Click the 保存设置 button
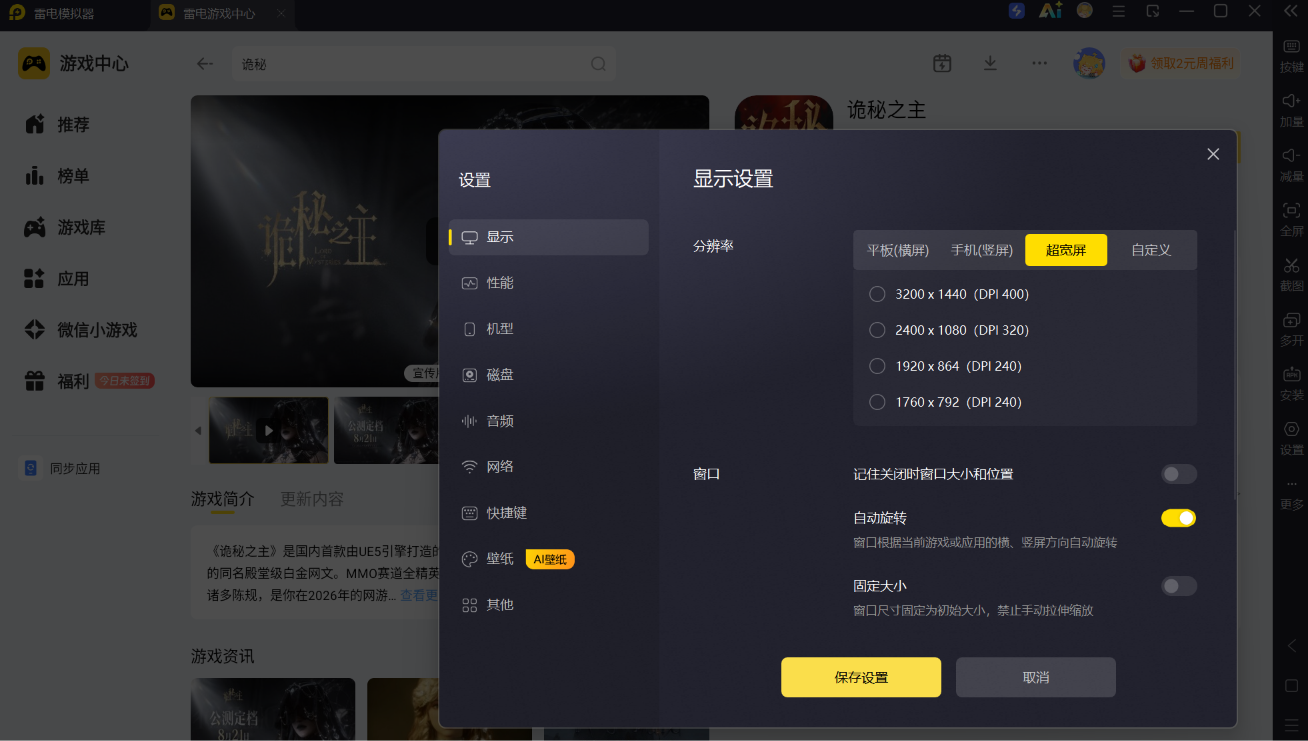The width and height of the screenshot is (1308, 741). [x=861, y=677]
